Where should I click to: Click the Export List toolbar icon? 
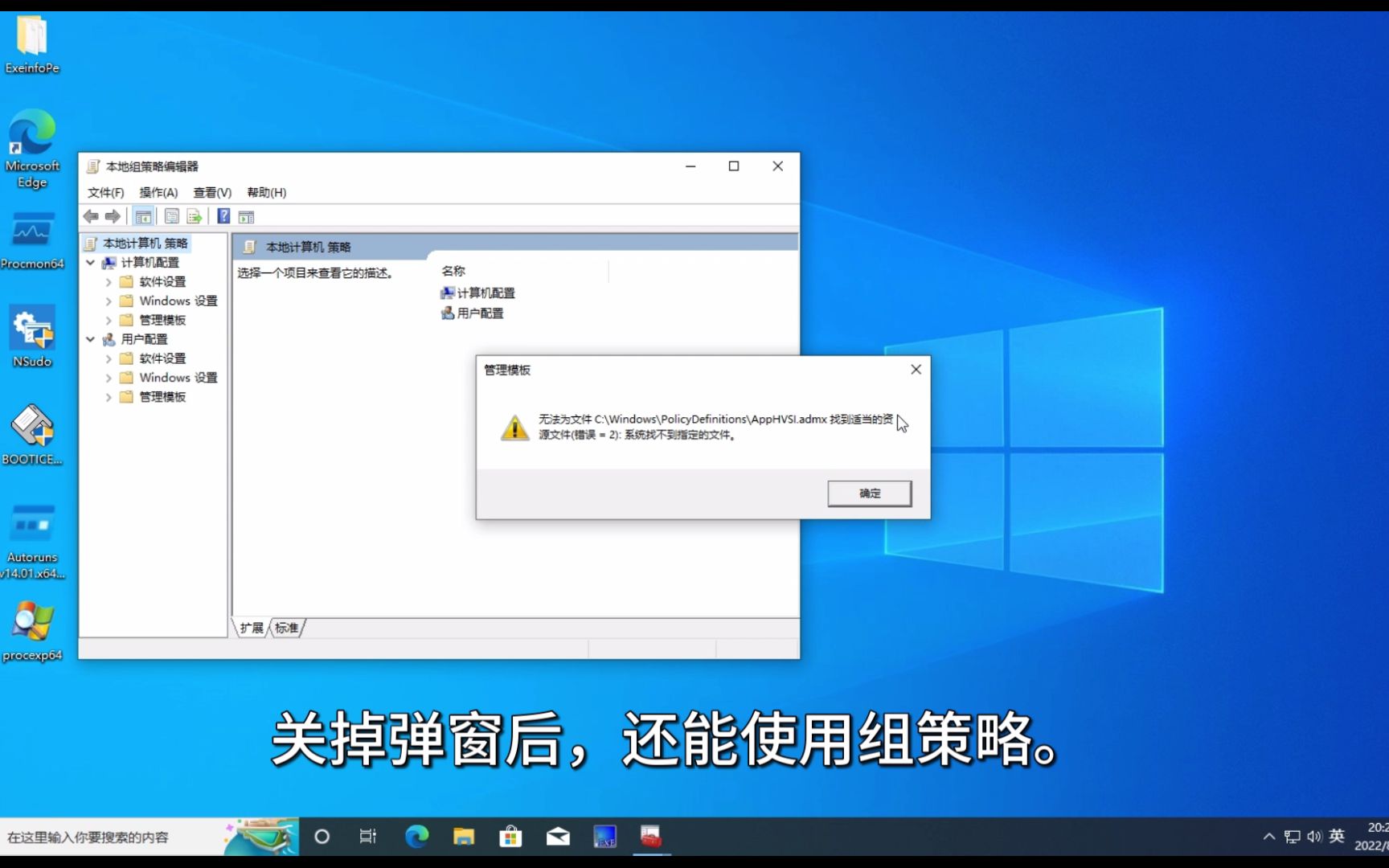[x=195, y=216]
